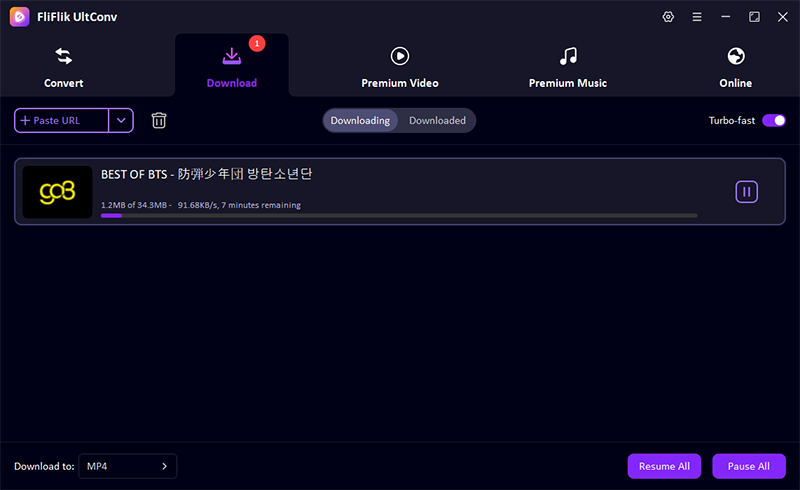Viewport: 800px width, 490px height.
Task: Pause the BEST OF BTS download
Action: pyautogui.click(x=746, y=192)
